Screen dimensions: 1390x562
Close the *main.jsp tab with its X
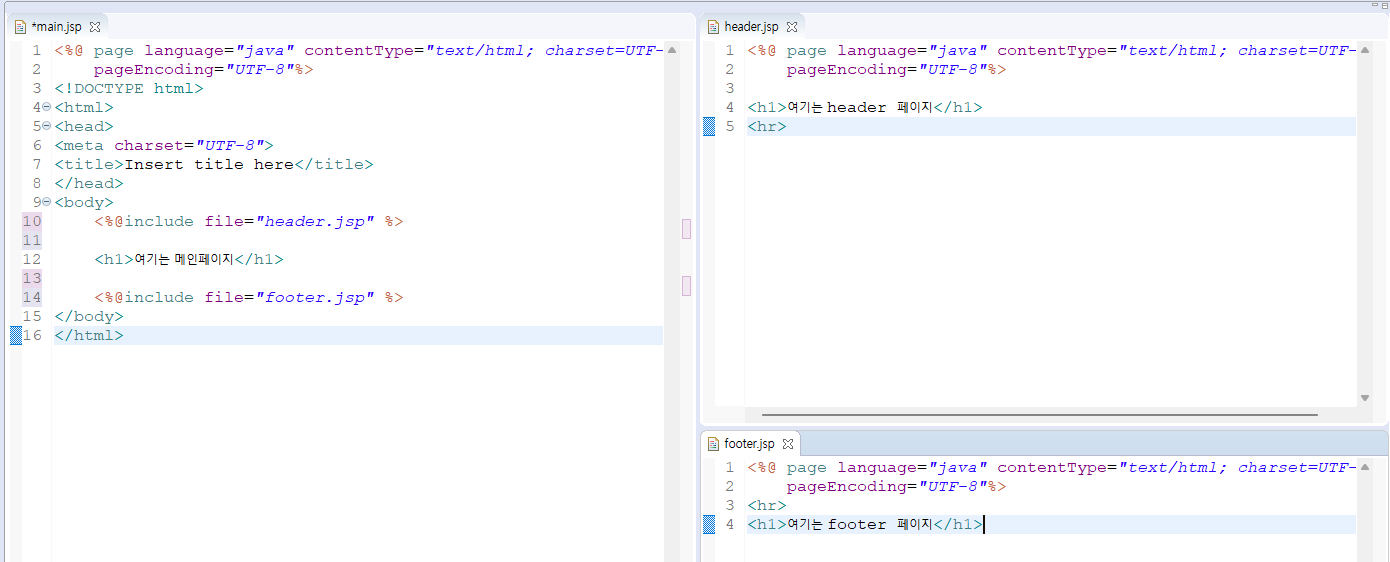[95, 27]
